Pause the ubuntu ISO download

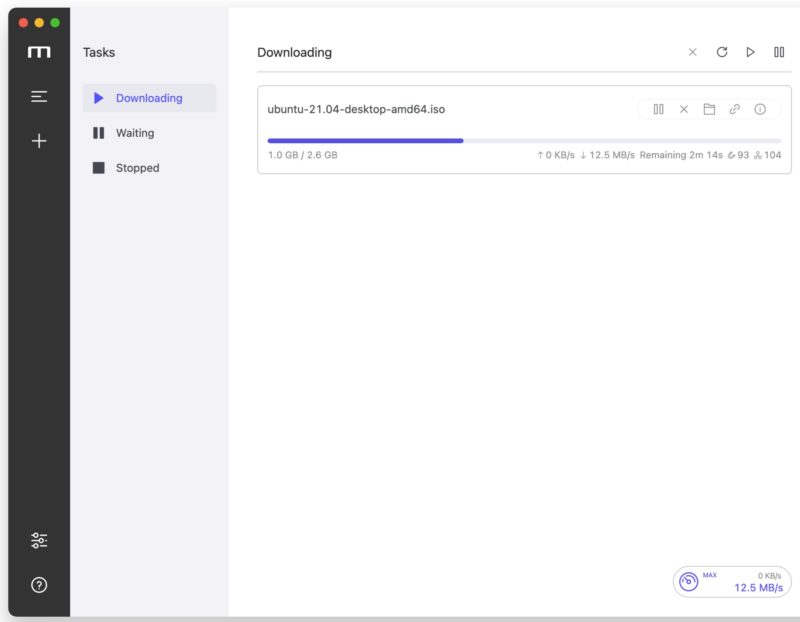(658, 109)
